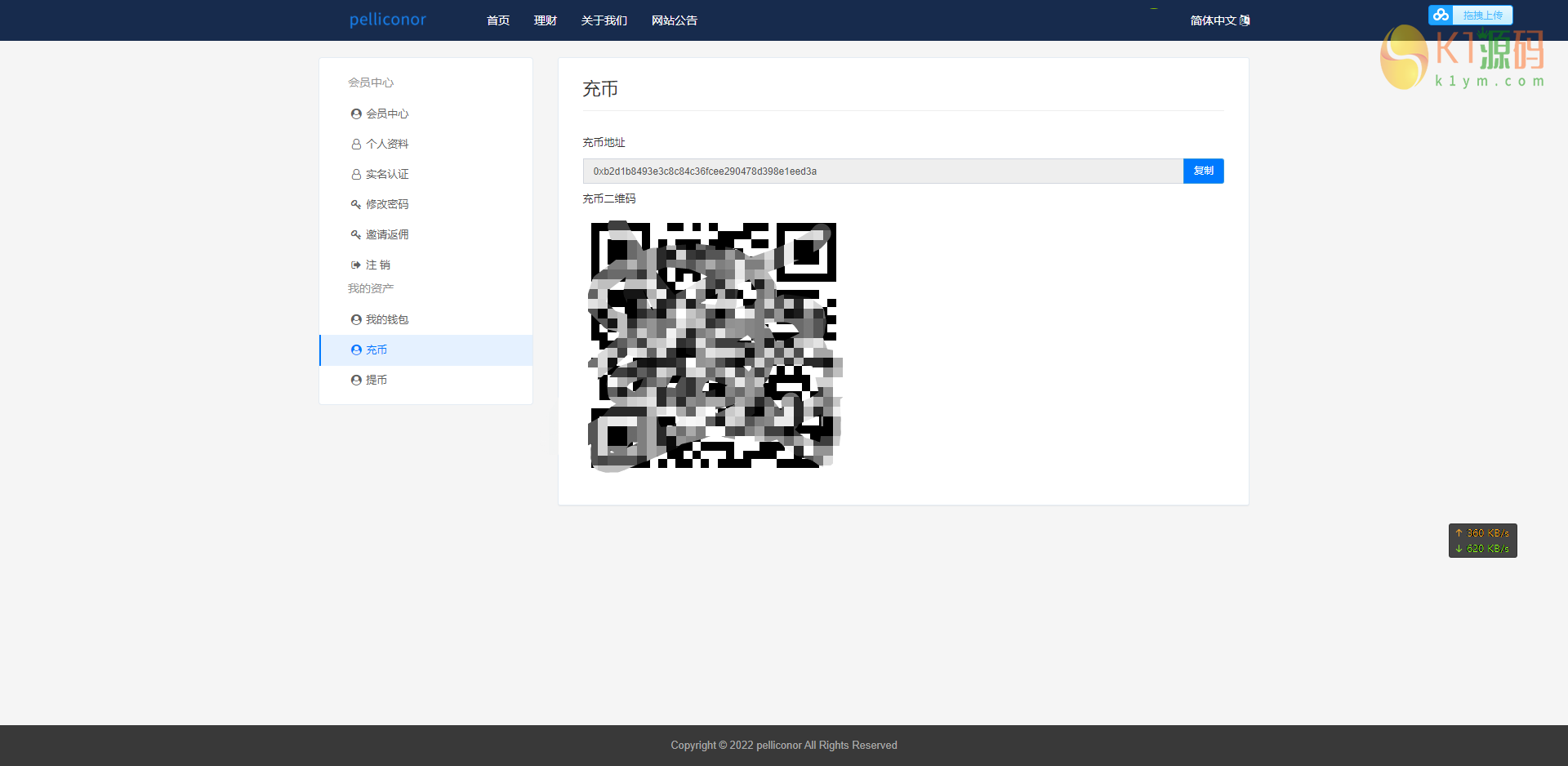Screen dimensions: 1568x766
Task: Click the 拖拽上传 upload button
Action: (1471, 15)
